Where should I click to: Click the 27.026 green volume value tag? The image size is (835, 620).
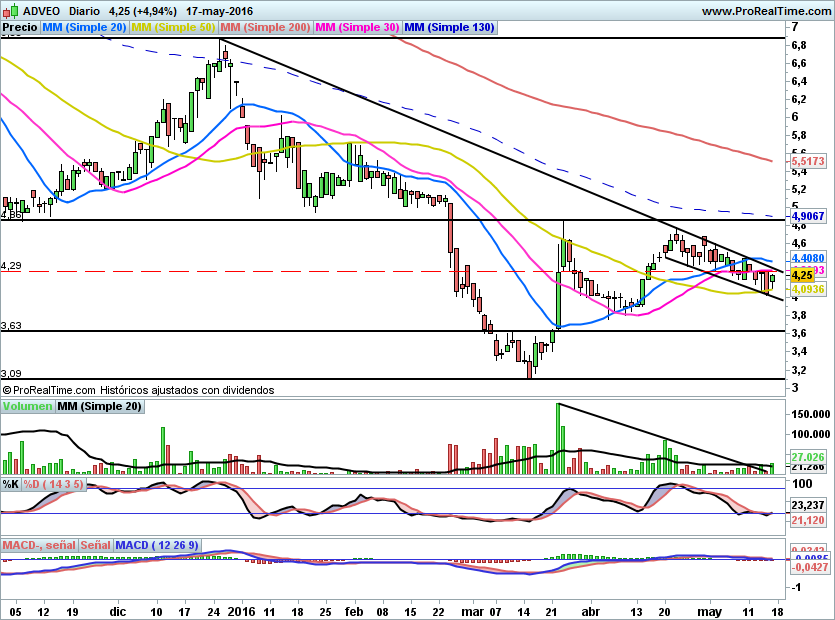click(x=807, y=457)
